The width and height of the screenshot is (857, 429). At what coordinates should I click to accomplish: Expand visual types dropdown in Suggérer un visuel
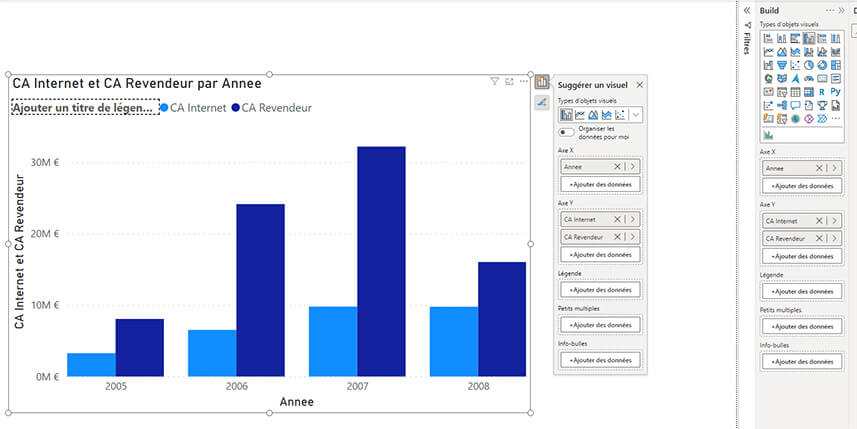pyautogui.click(x=635, y=115)
